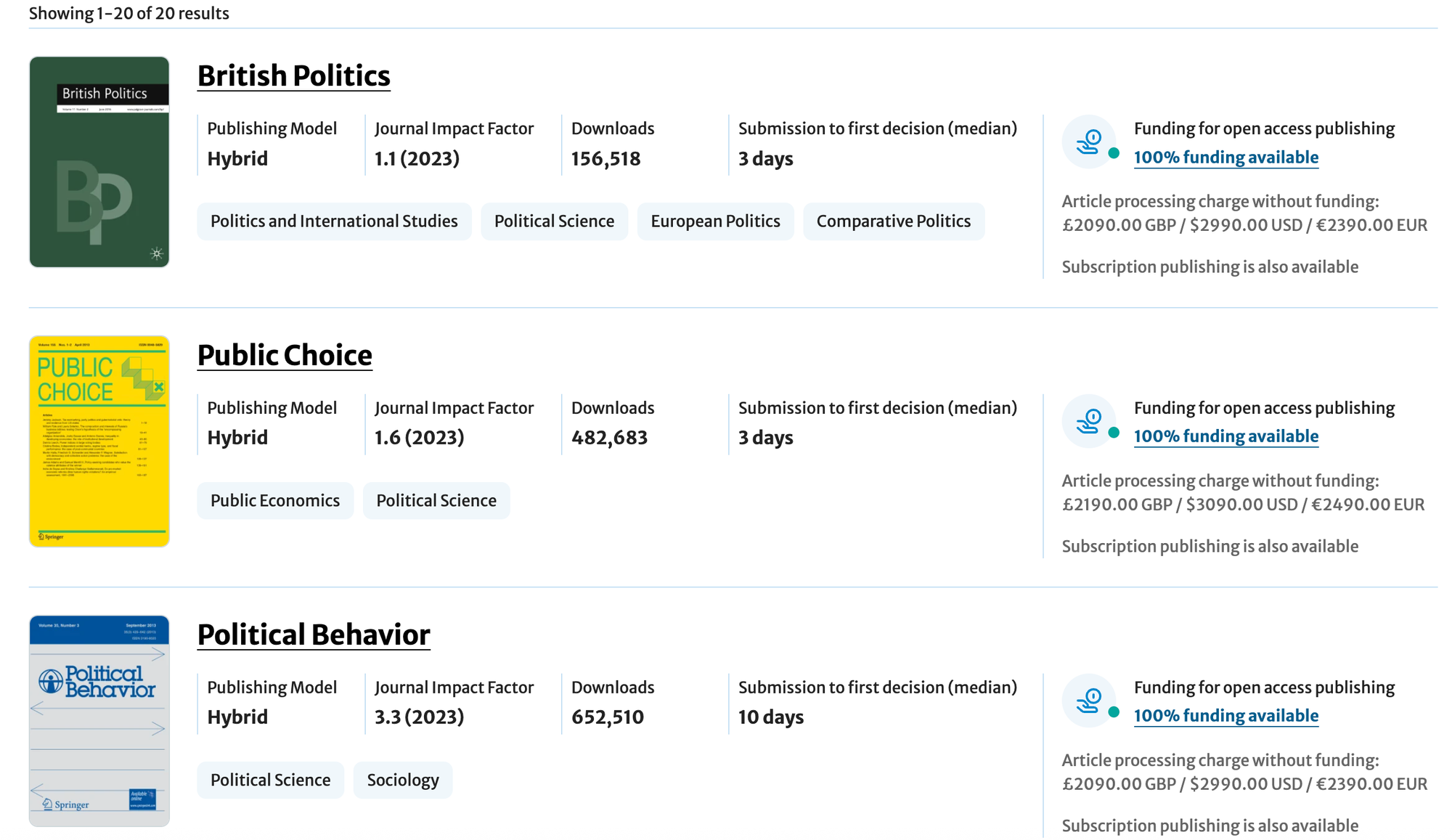Click the funding hand-coin icon for Public Choice
The width and height of the screenshot is (1452, 840).
pos(1089,421)
